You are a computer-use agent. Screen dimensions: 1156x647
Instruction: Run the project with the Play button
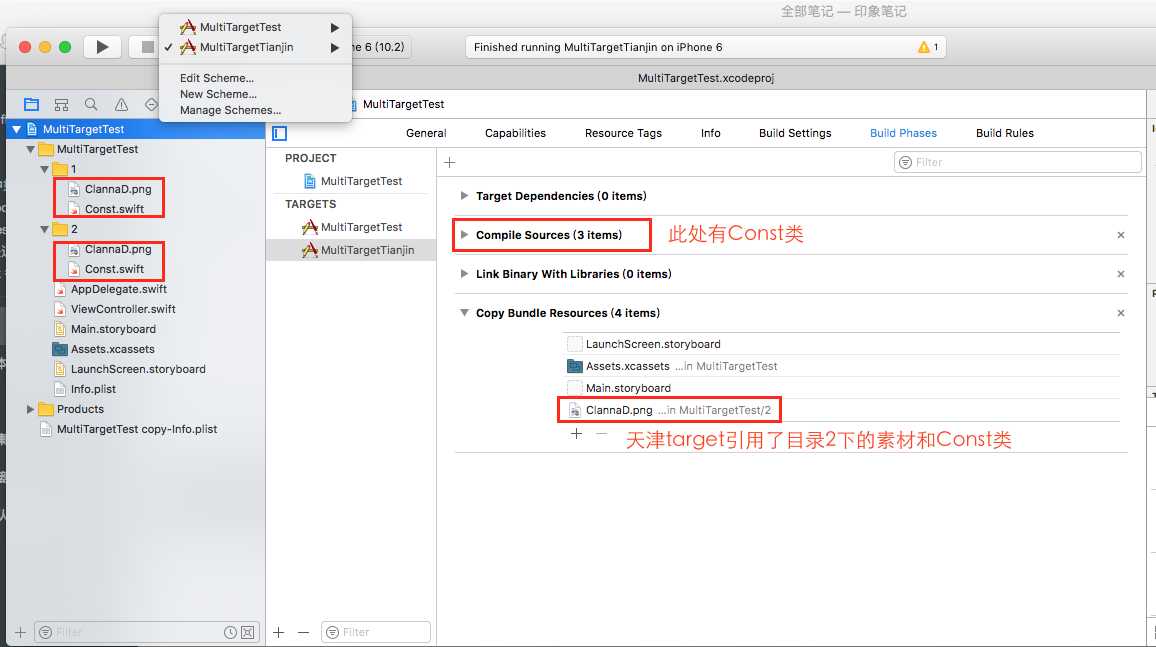(x=102, y=47)
